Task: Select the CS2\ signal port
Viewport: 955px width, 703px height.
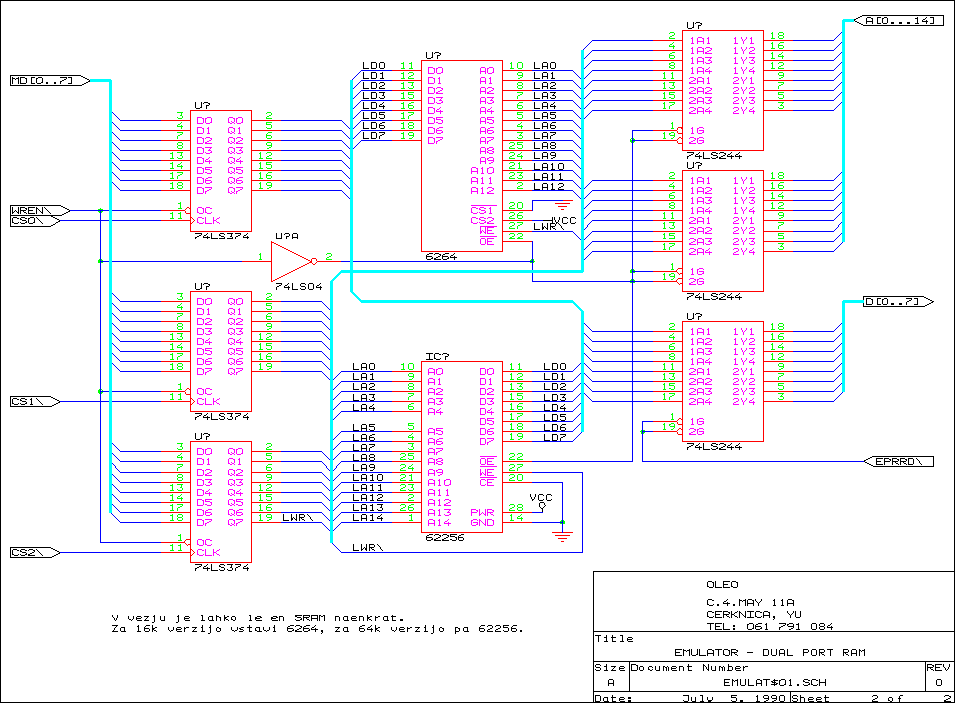Action: click(35, 553)
